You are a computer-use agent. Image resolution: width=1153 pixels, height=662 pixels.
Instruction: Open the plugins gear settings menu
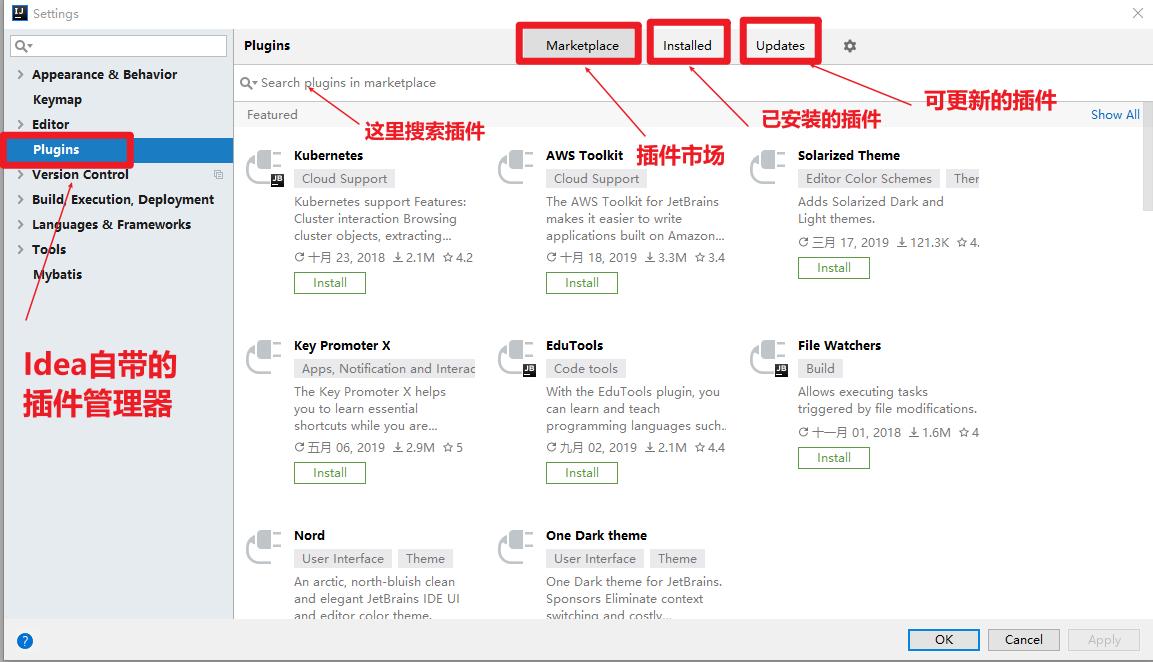849,46
